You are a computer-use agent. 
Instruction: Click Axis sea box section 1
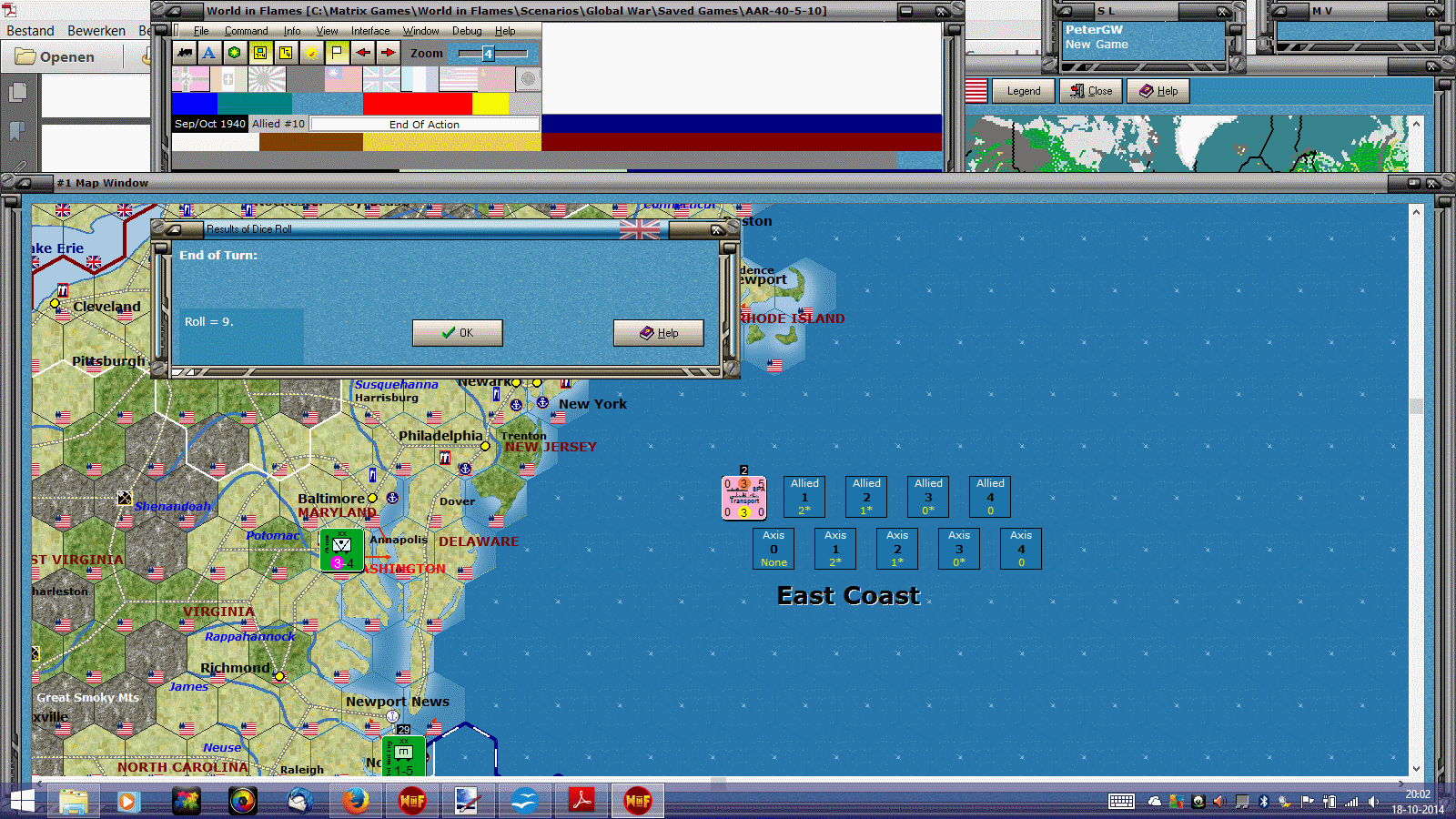tap(835, 549)
